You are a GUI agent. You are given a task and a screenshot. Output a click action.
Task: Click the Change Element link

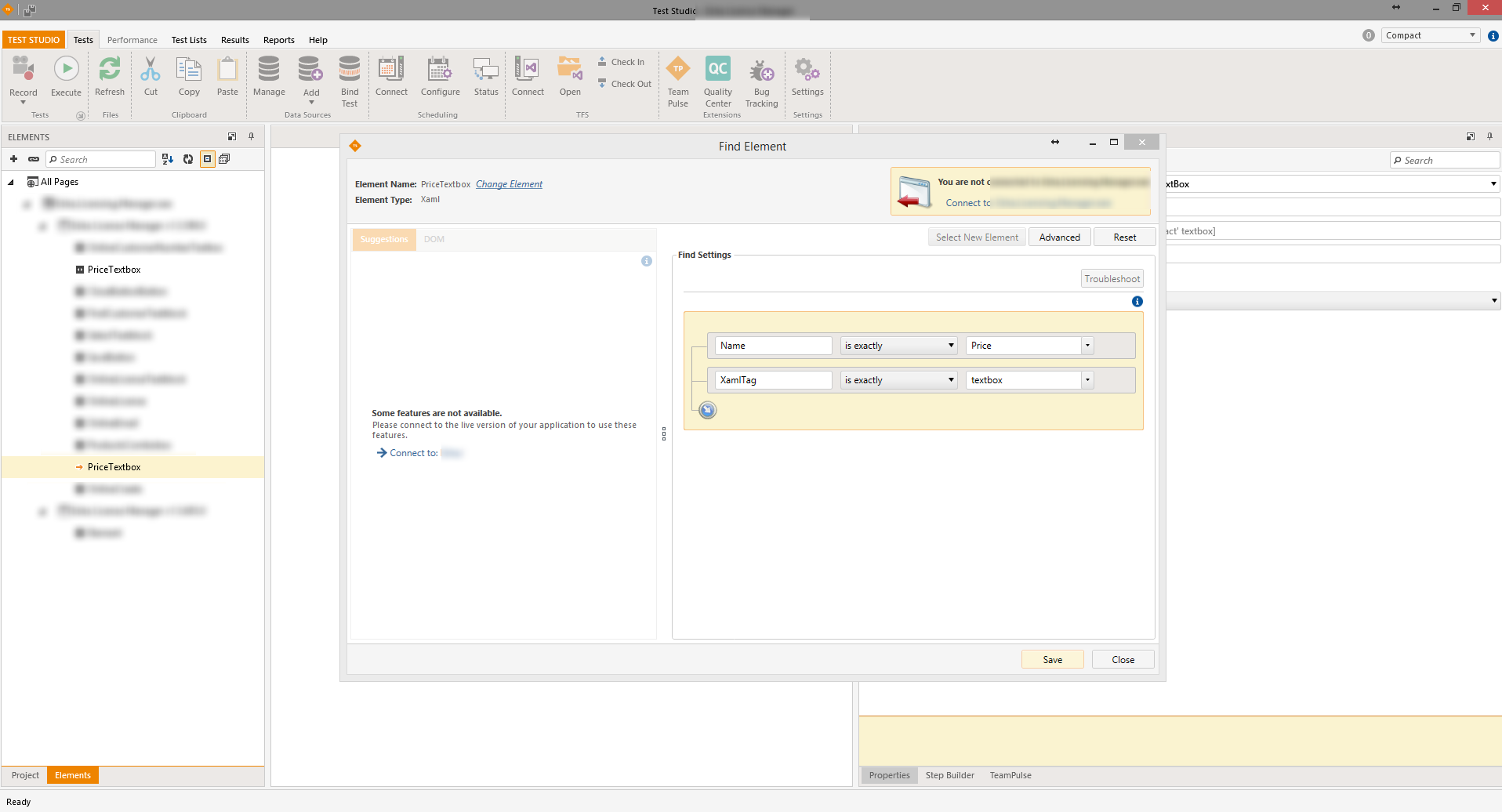pyautogui.click(x=509, y=184)
